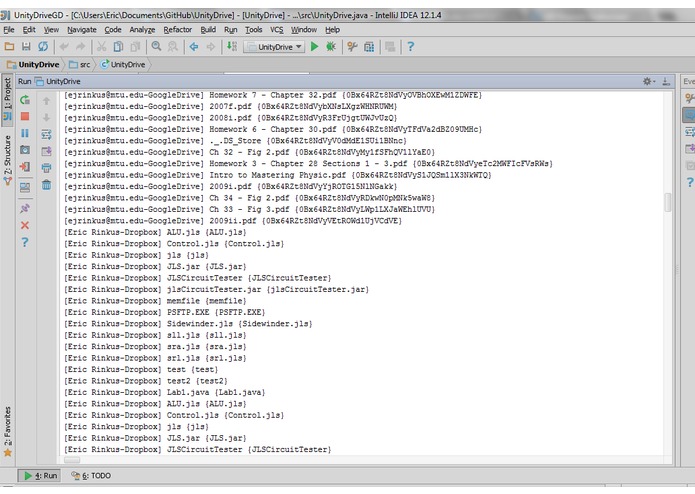Screen dimensions: 695x494
Task: Click the UnityDrive tab in Run panel header
Action: pos(58,82)
